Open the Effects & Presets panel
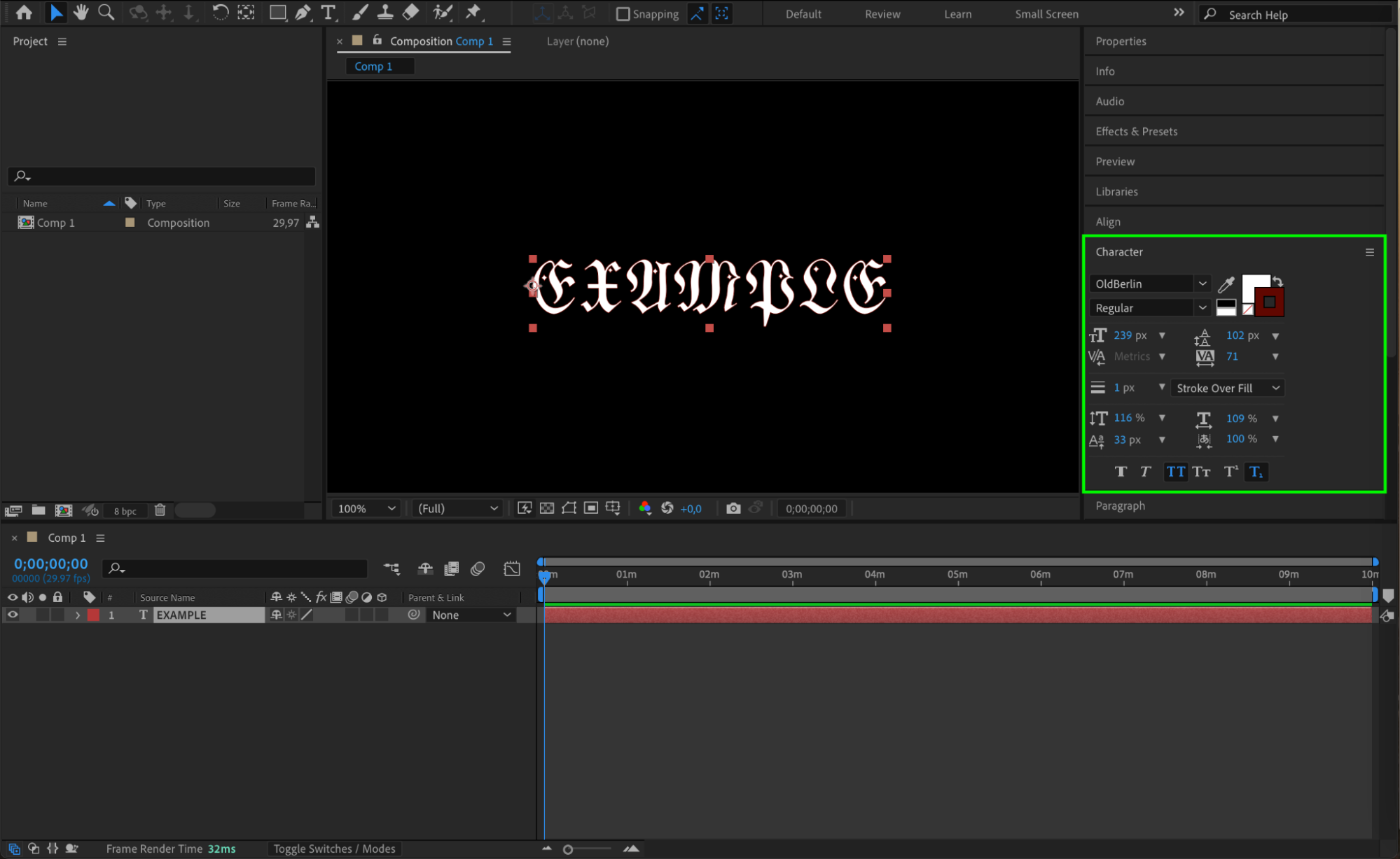1400x859 pixels. click(x=1136, y=131)
